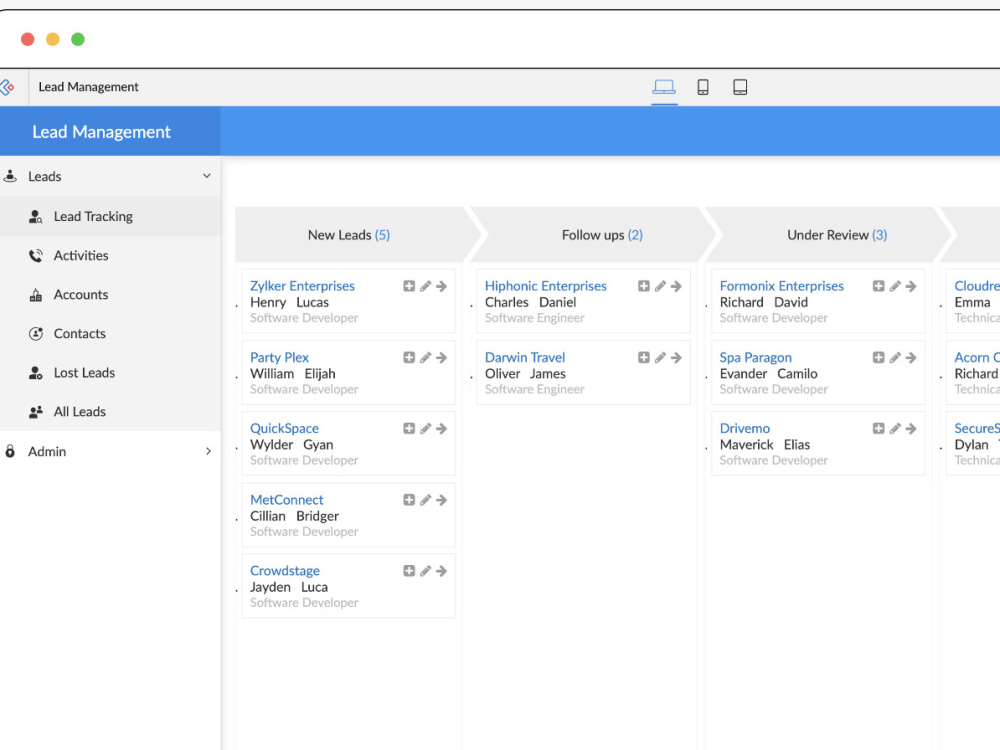Edit the QuickSpace lead with pencil icon

(x=425, y=429)
